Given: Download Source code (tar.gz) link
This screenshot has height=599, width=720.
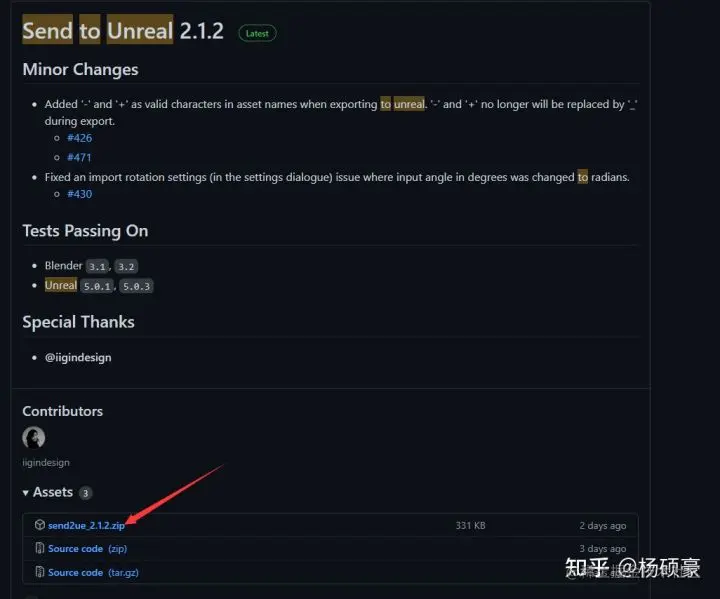Looking at the screenshot, I should point(93,572).
